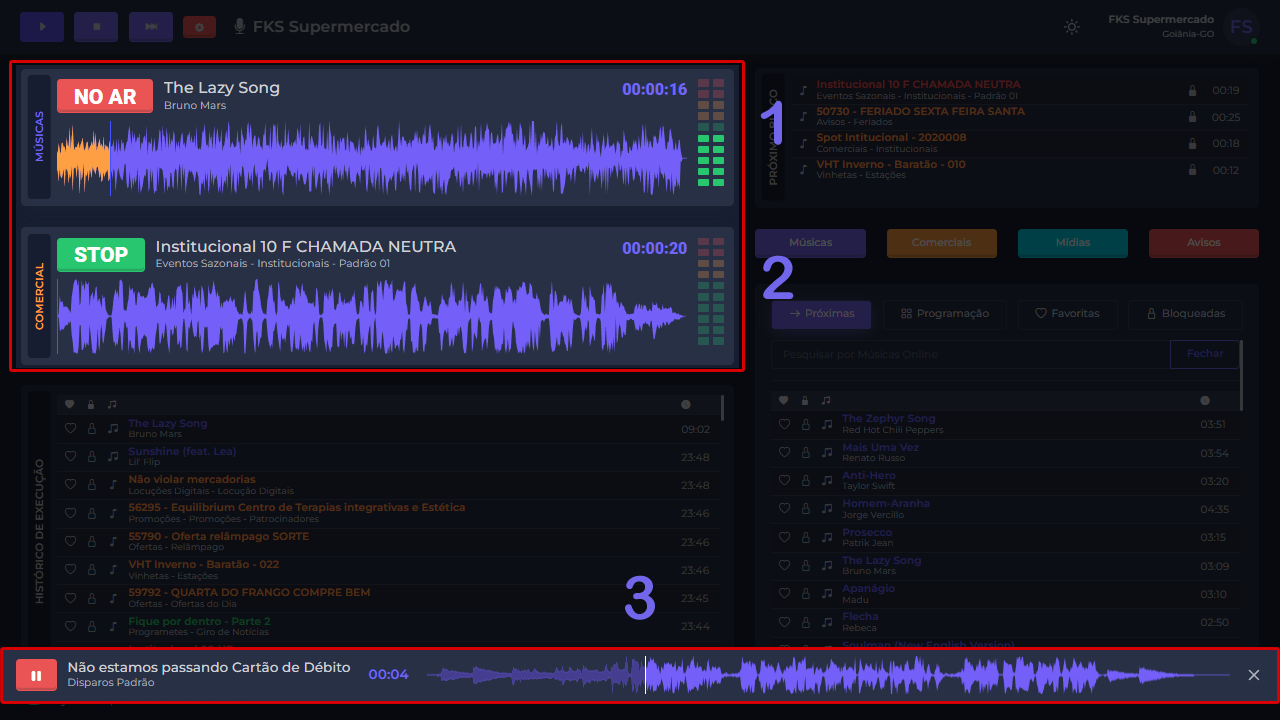This screenshot has width=1280, height=720.
Task: Open the FS user avatar menu
Action: [1241, 27]
